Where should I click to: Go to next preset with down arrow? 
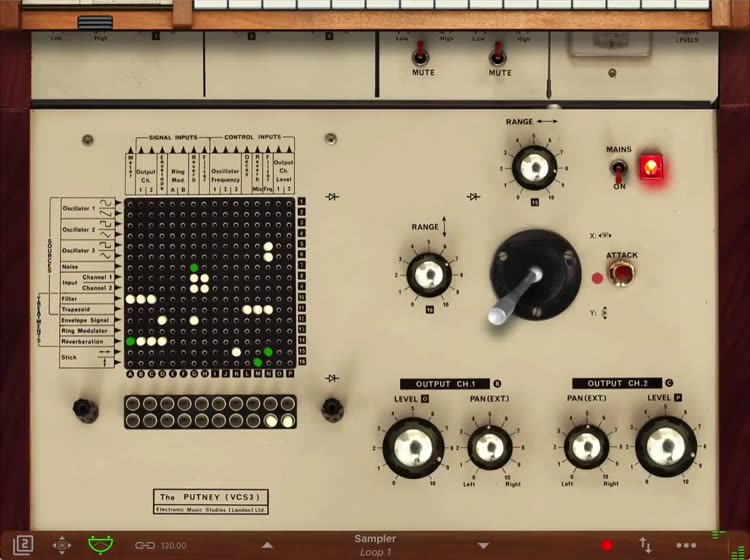pyautogui.click(x=484, y=546)
